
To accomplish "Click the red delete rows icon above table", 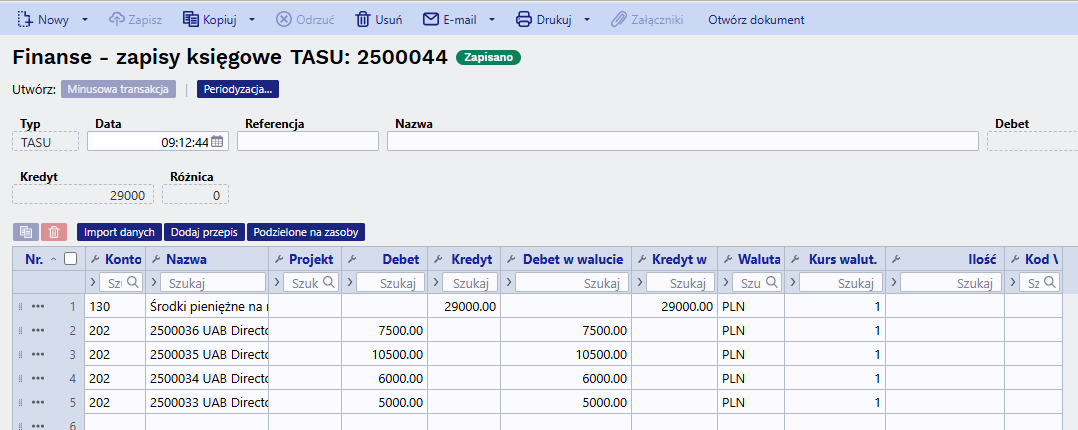I will [54, 233].
